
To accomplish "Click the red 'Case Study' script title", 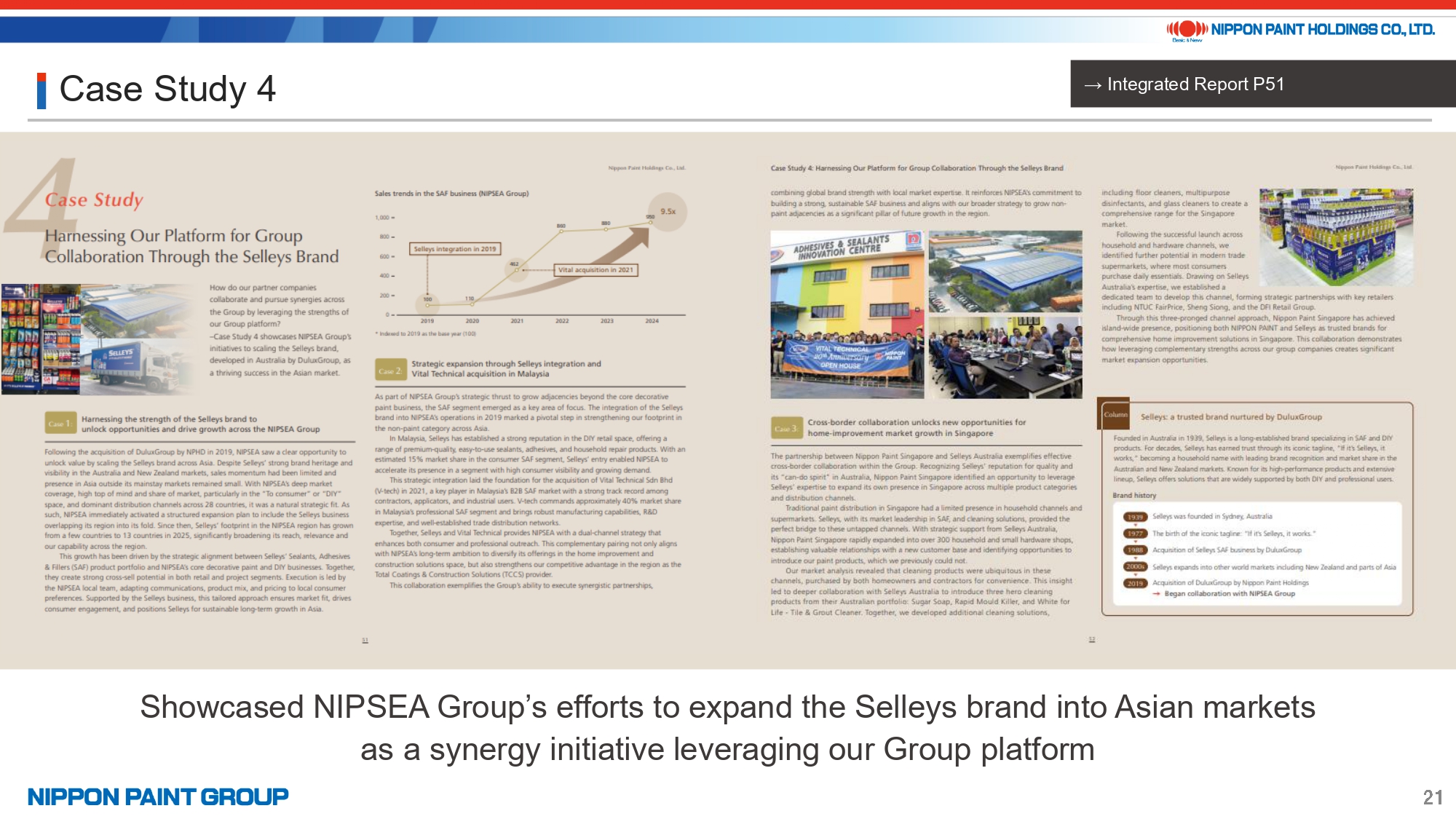I will pos(94,199).
